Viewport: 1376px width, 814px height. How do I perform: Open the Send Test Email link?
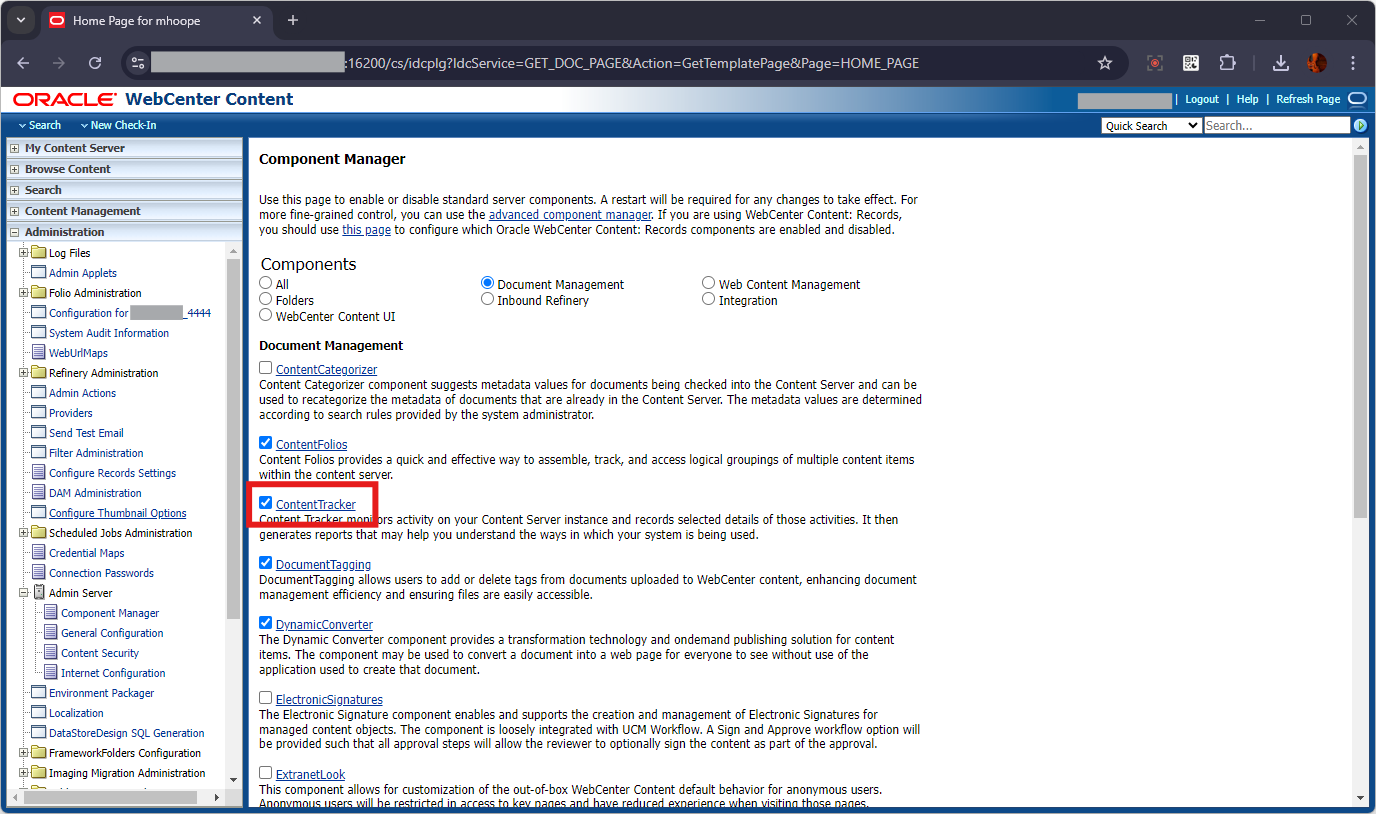tap(86, 433)
